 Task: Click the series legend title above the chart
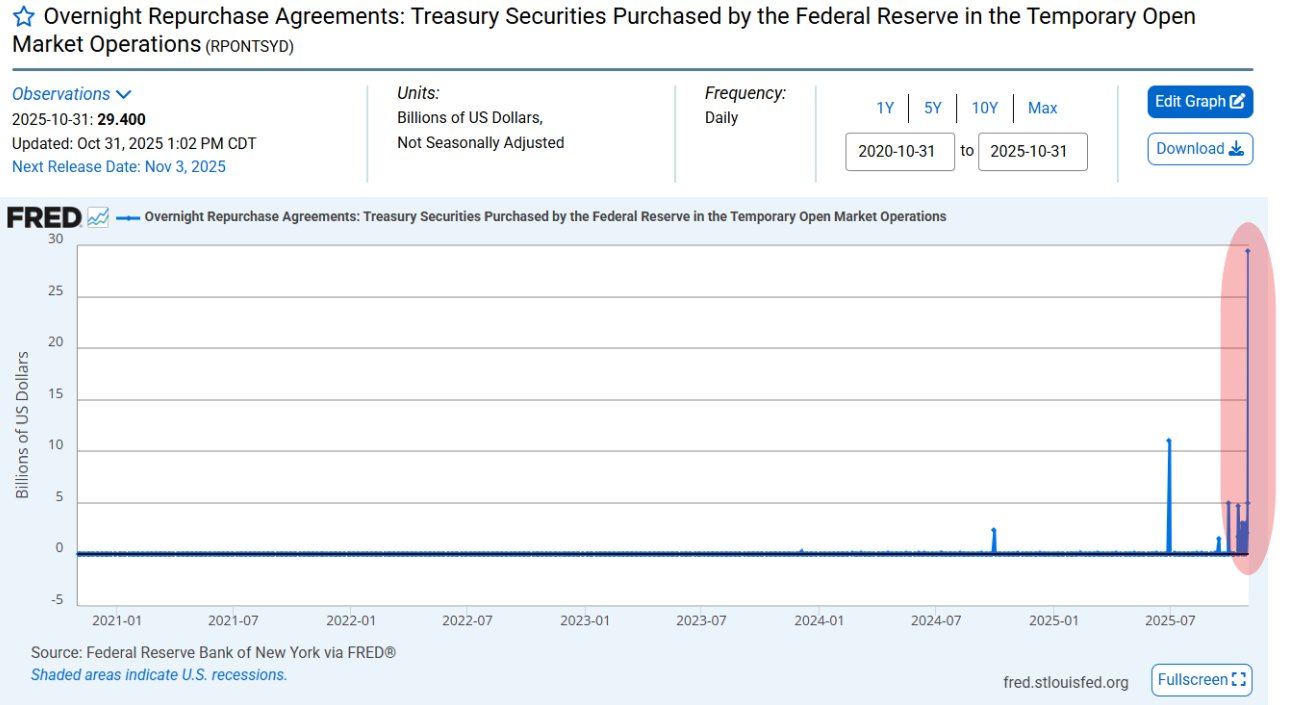545,216
